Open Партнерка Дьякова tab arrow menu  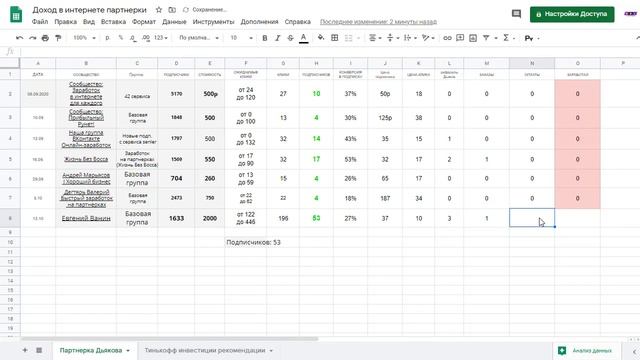click(128, 351)
